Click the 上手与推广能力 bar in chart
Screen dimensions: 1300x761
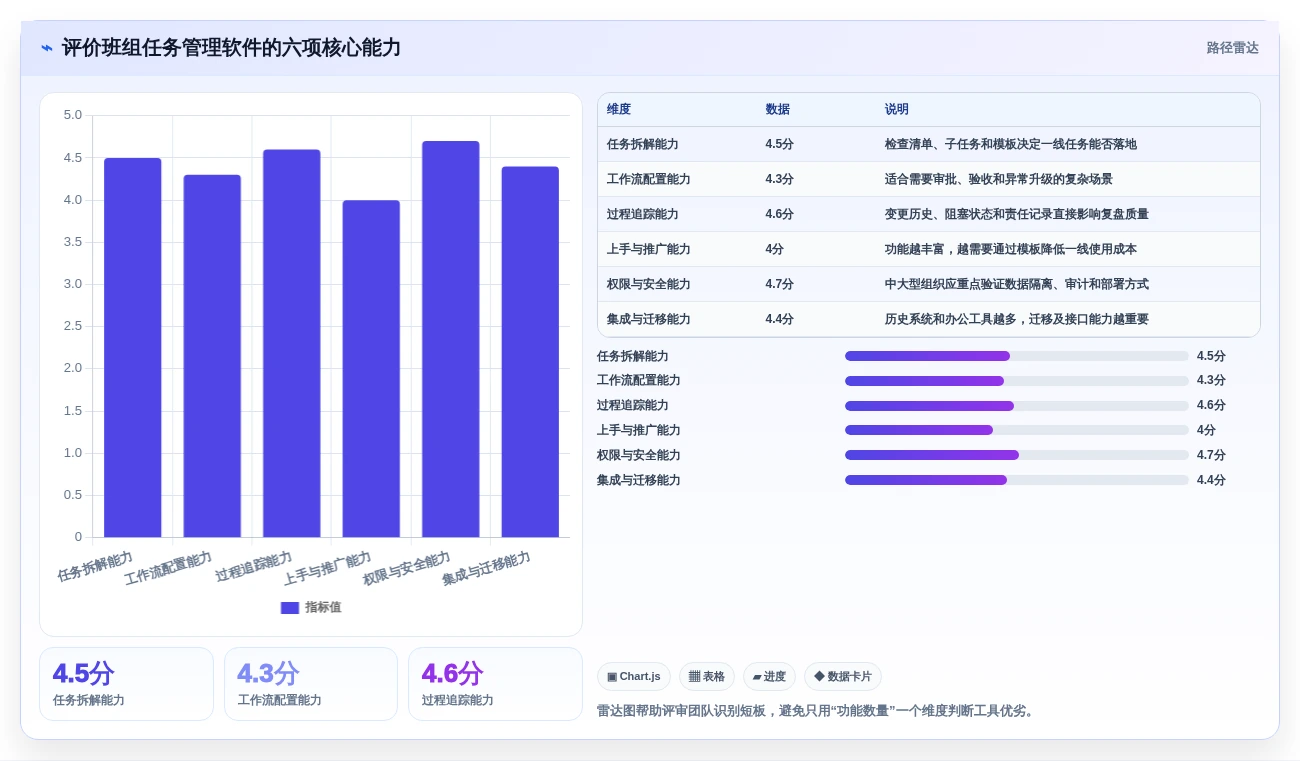click(x=371, y=368)
